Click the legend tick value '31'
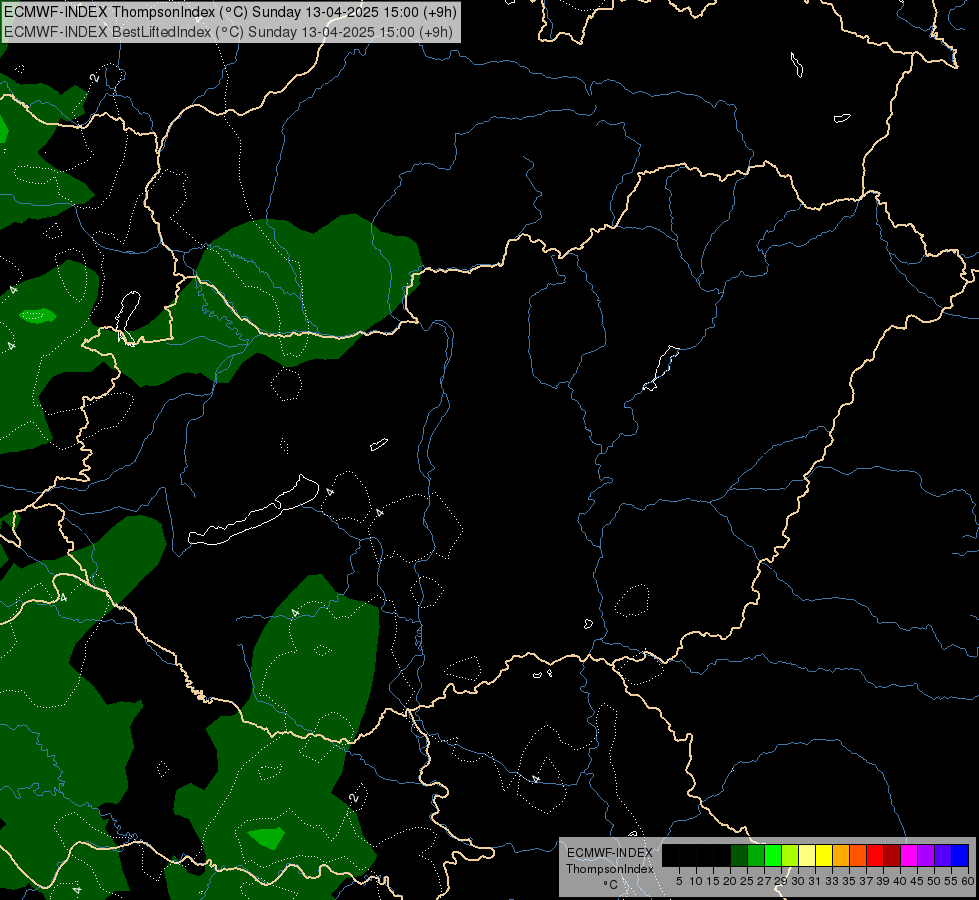The height and width of the screenshot is (900, 979). 815,881
